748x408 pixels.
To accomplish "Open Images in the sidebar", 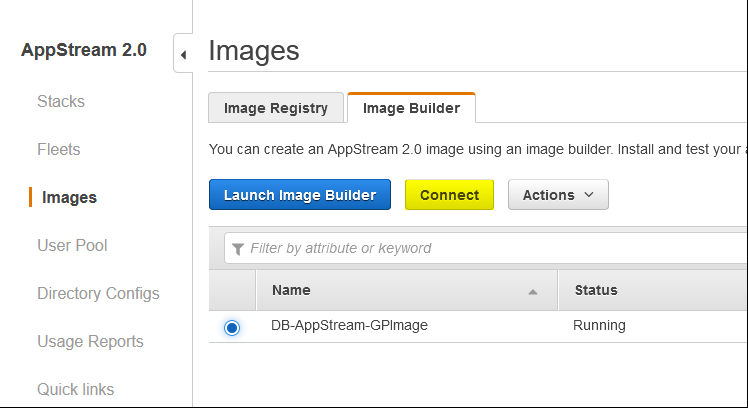I will (x=69, y=197).
